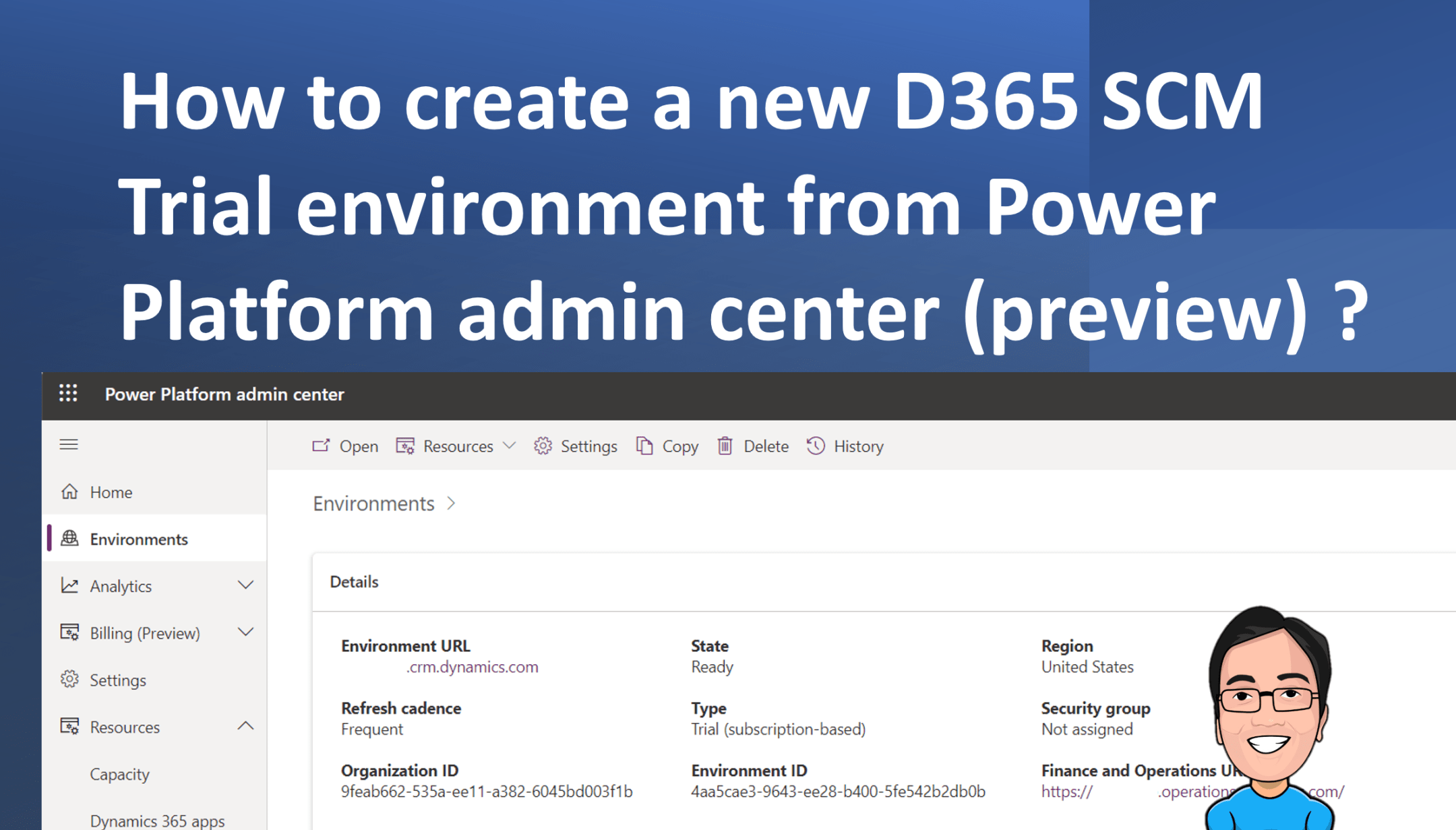This screenshot has width=1456, height=830.
Task: Click the Environment ID value text
Action: click(x=838, y=792)
